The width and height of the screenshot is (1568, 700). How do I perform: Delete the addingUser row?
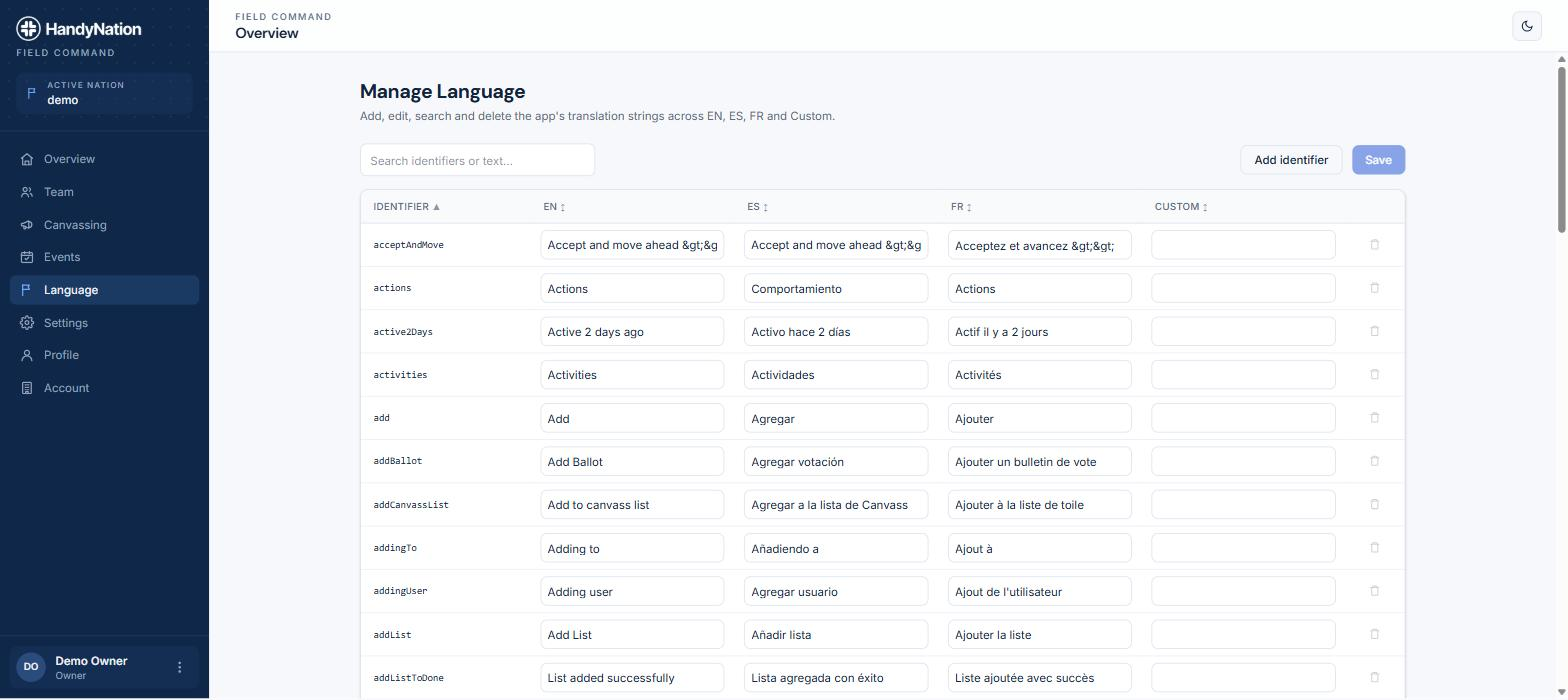[1374, 591]
